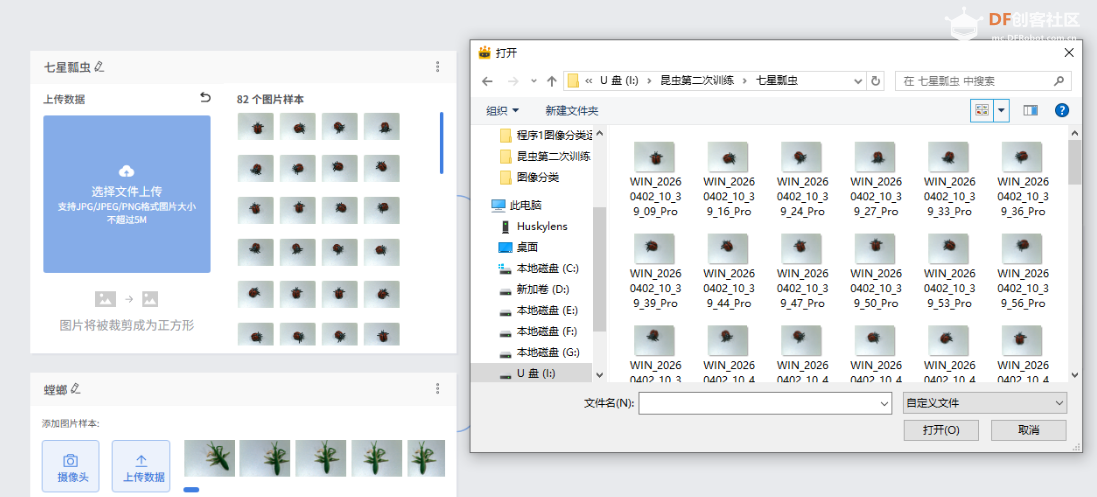Select file WIN_20260402_10_39_53_Pro

pos(948,272)
